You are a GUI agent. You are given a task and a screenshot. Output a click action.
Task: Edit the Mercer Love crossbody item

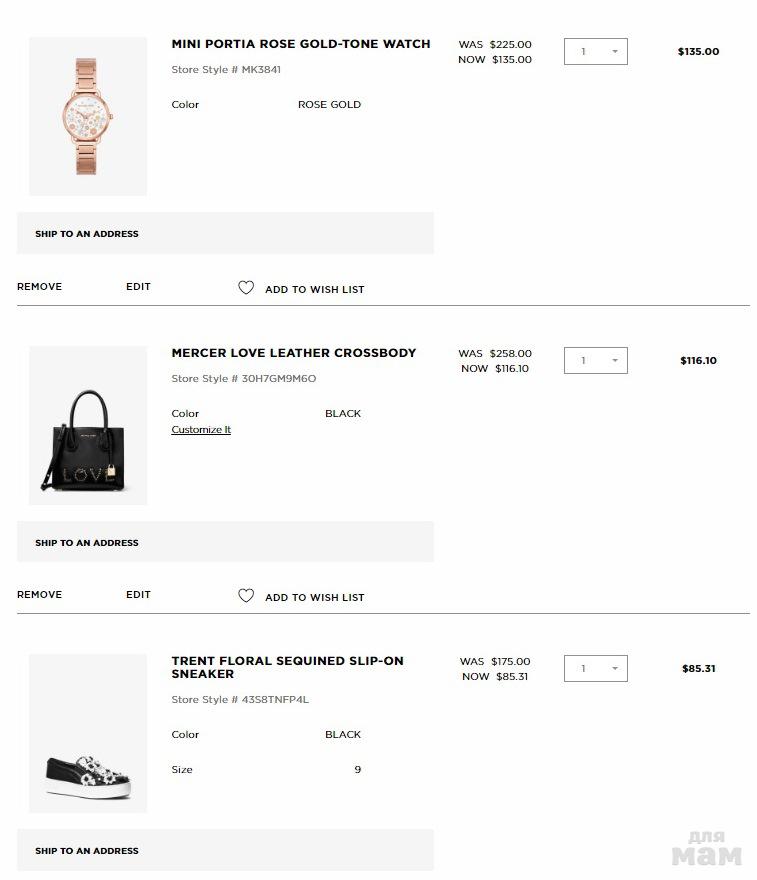point(138,595)
